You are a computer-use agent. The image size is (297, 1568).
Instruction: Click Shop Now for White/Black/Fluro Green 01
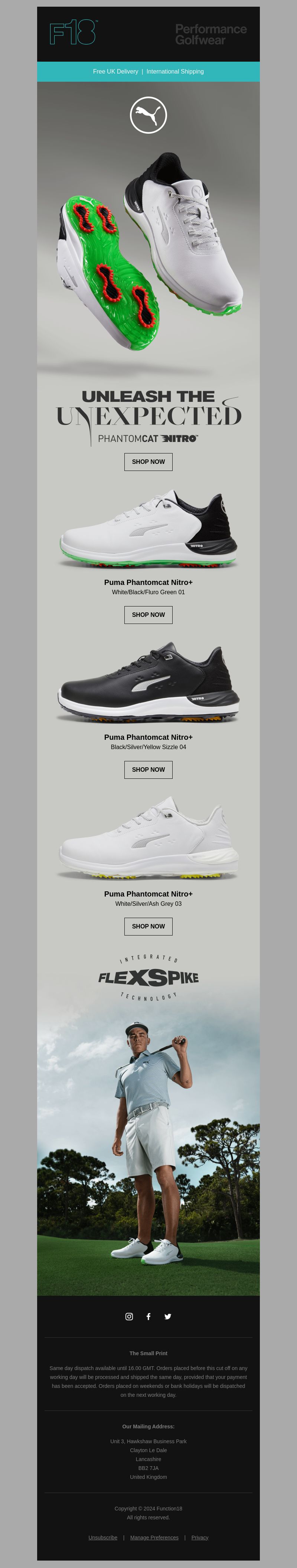148,615
